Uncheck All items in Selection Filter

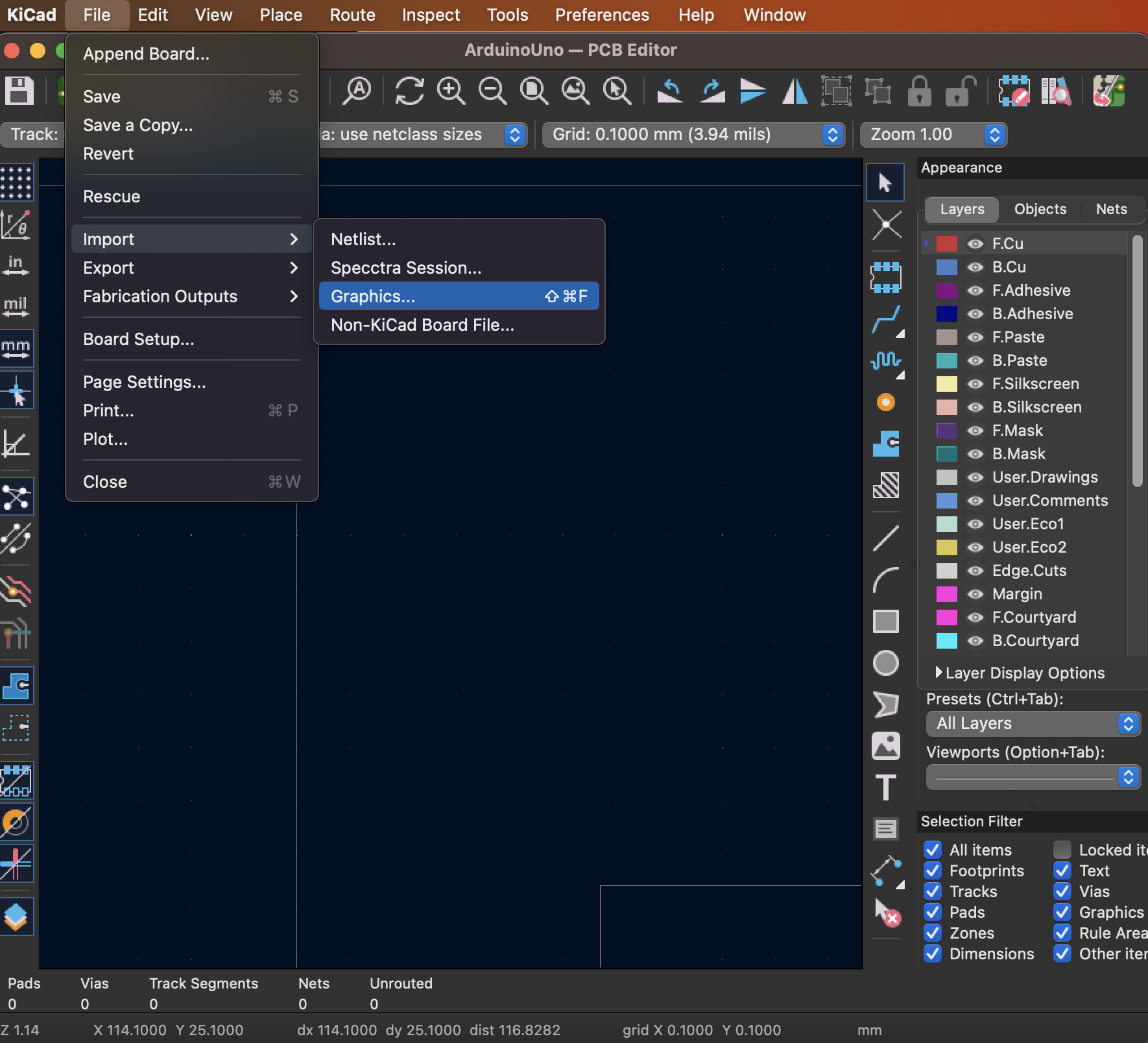[933, 850]
